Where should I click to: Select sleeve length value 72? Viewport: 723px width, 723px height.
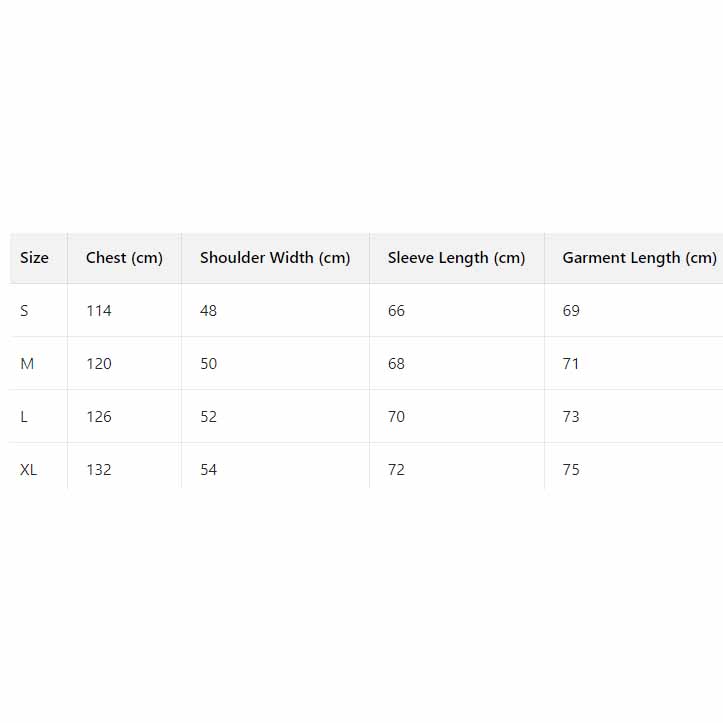click(396, 470)
